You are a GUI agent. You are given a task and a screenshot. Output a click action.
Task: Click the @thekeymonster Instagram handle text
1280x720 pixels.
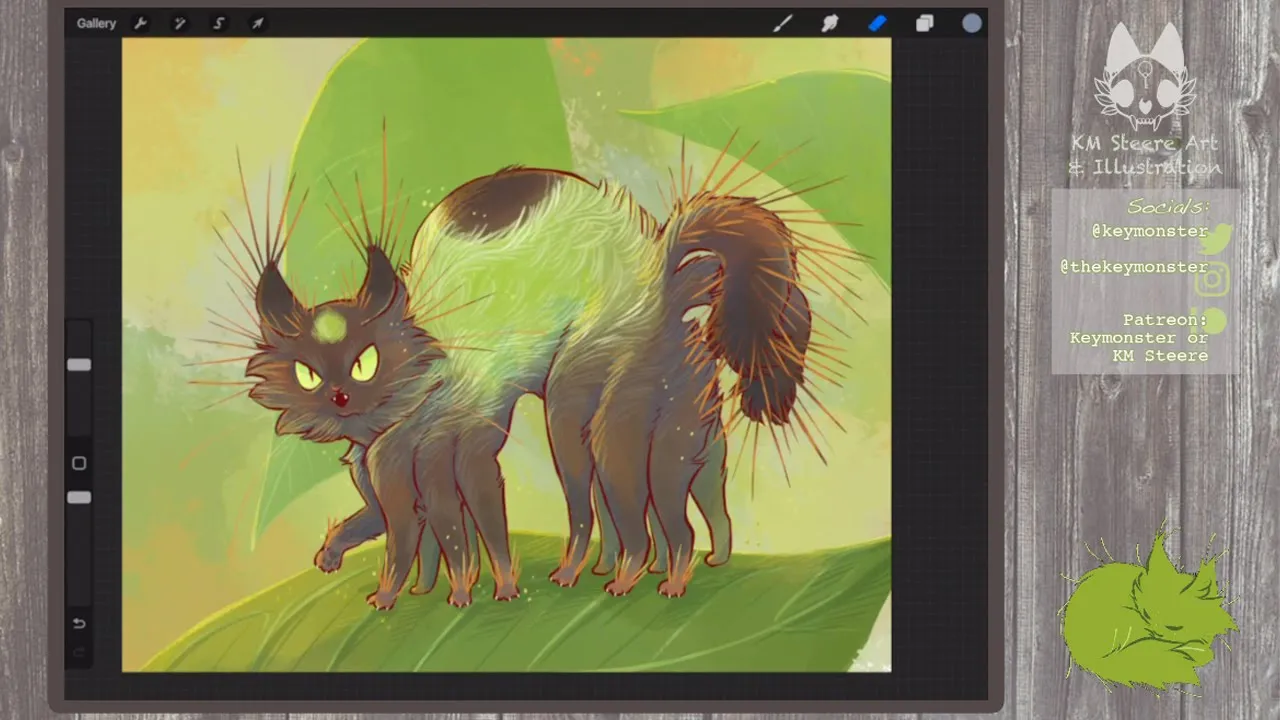tap(1134, 267)
